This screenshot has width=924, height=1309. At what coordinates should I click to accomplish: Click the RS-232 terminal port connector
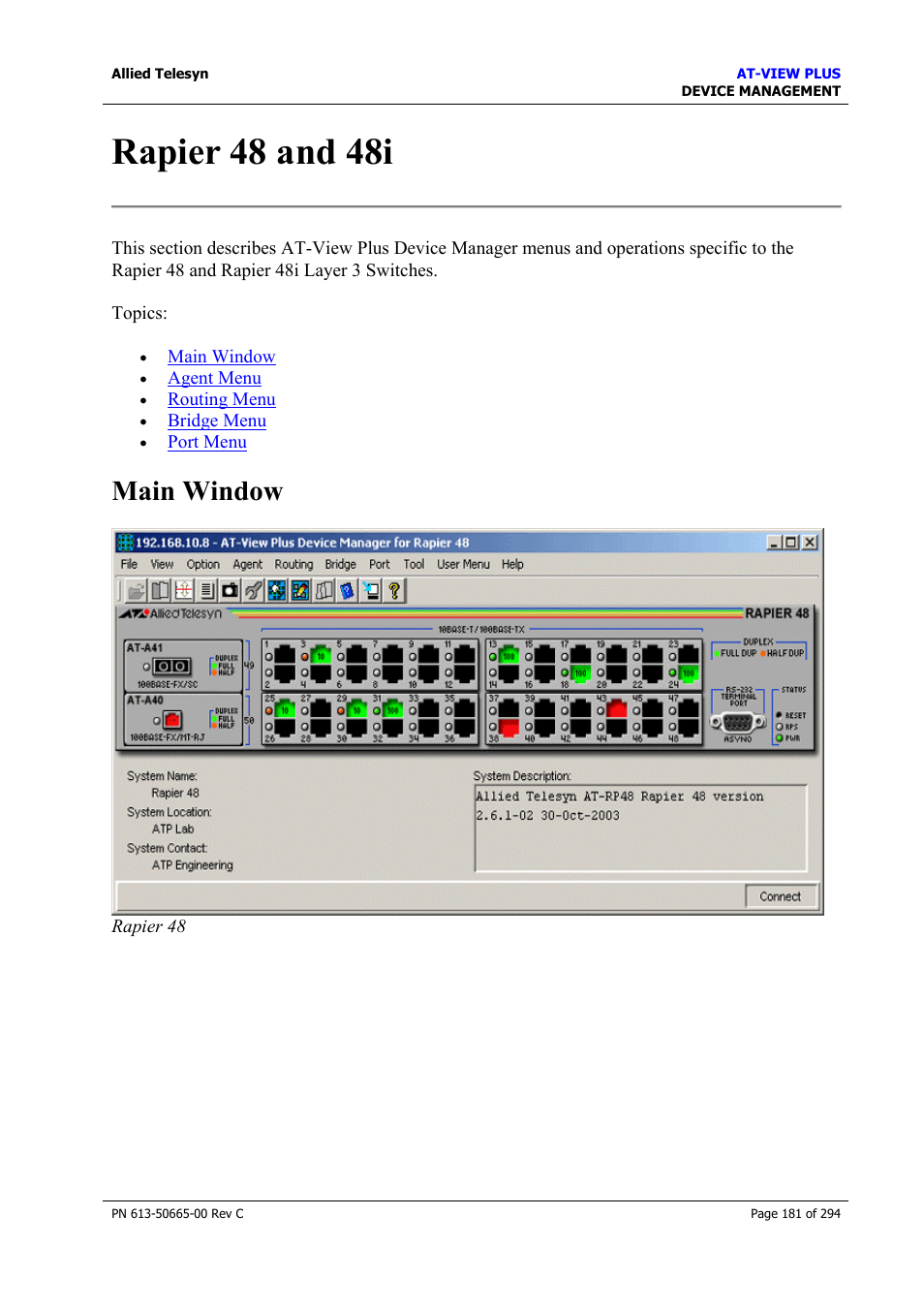click(x=737, y=723)
